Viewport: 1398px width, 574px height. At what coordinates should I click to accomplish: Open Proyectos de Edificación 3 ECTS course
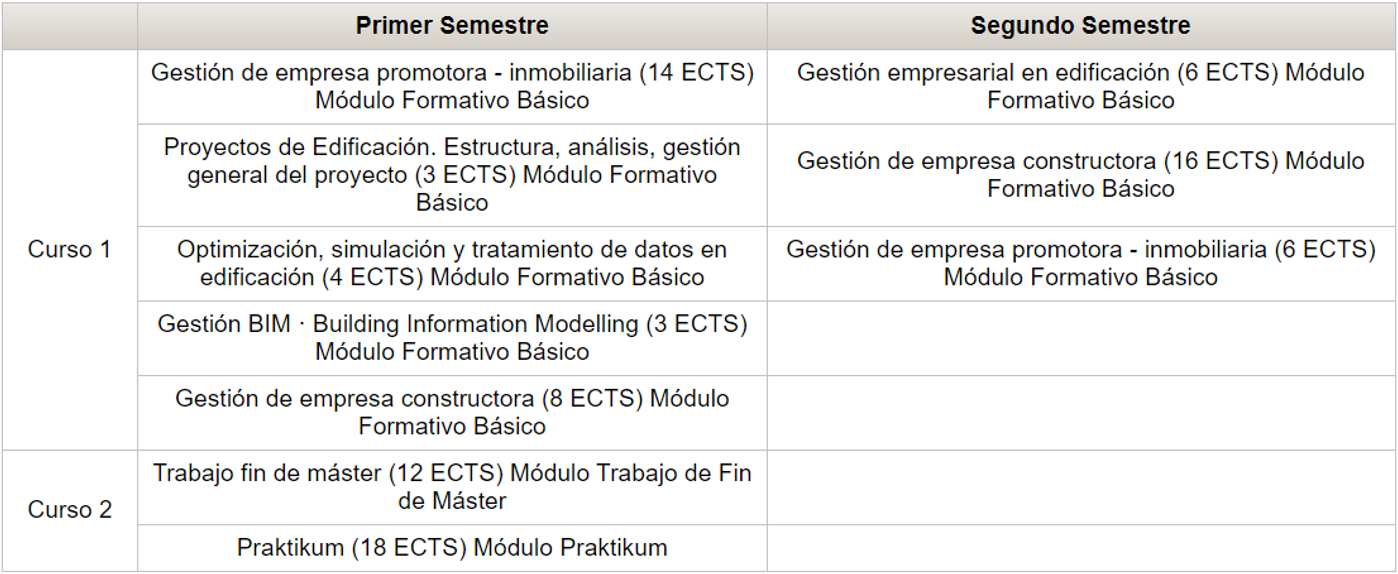(x=452, y=175)
